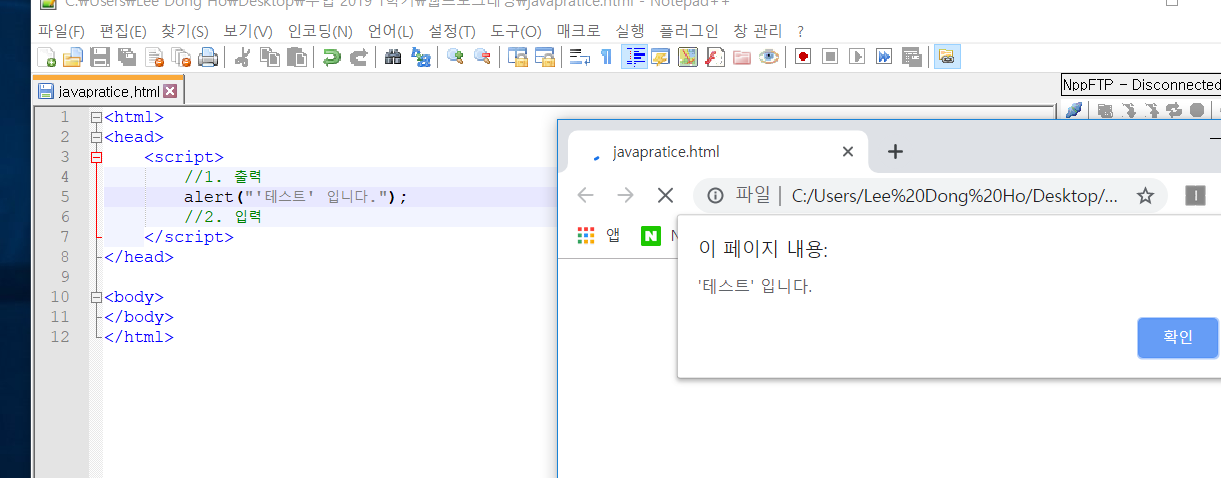
Task: Stop page loading X button in Chrome
Action: point(665,195)
